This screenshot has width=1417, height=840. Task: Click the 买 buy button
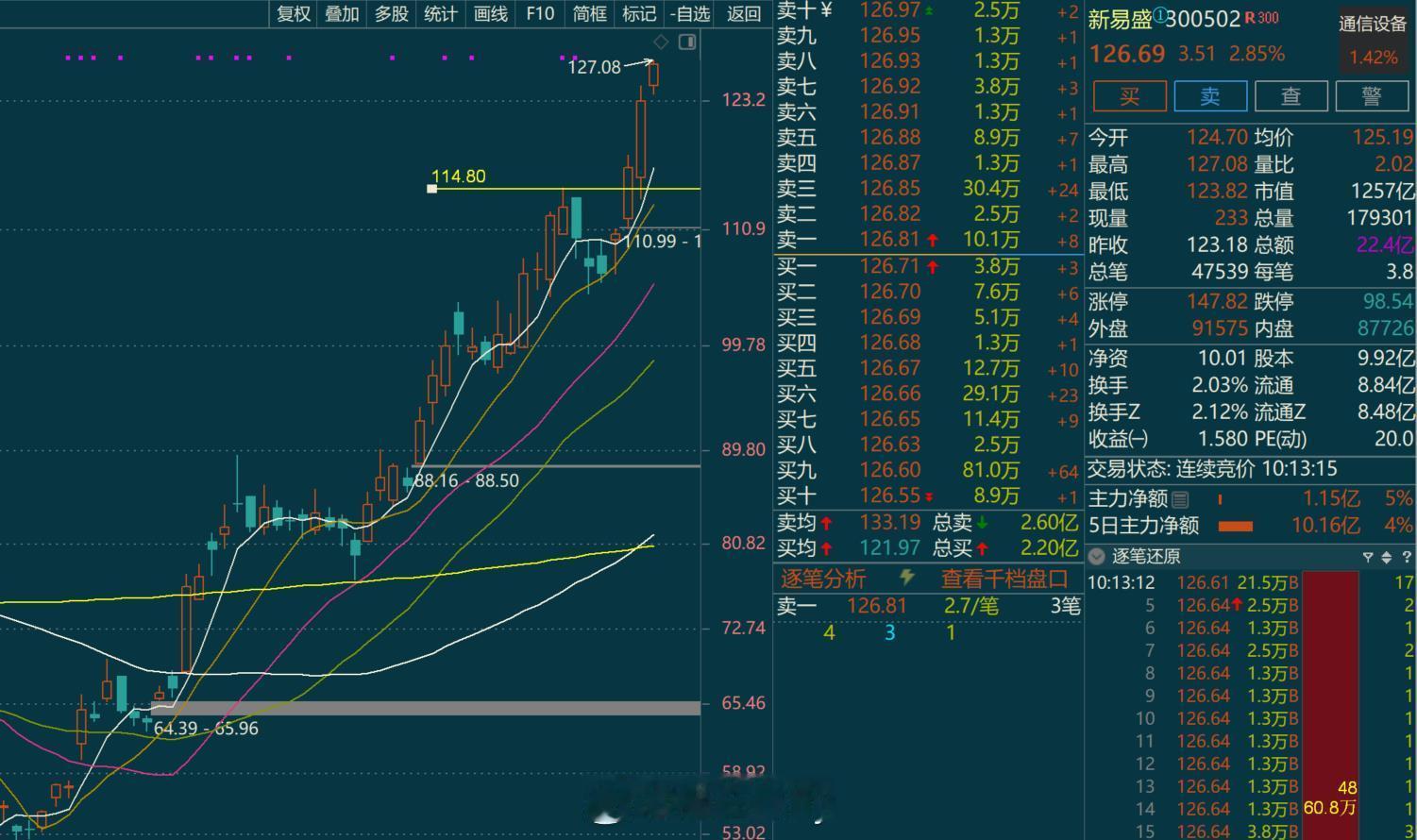point(1130,95)
